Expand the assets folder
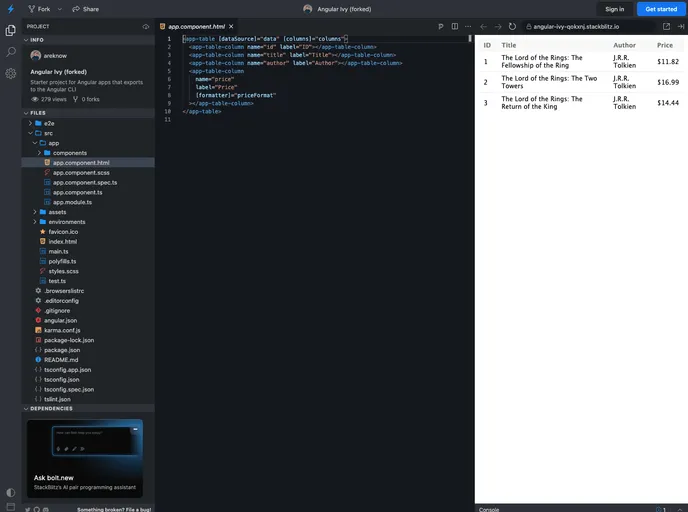 coord(56,212)
